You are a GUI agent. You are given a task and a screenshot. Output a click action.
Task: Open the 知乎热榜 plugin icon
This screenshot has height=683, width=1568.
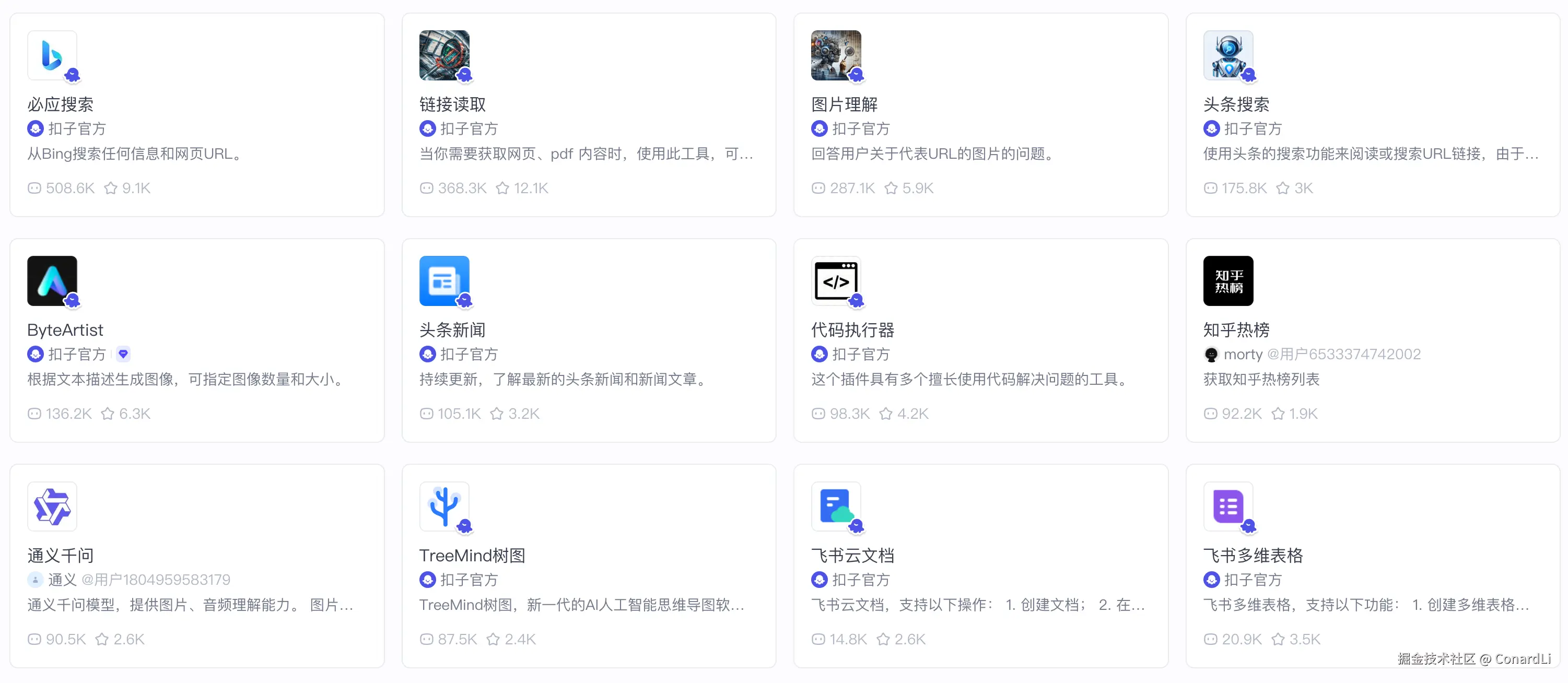click(1228, 280)
